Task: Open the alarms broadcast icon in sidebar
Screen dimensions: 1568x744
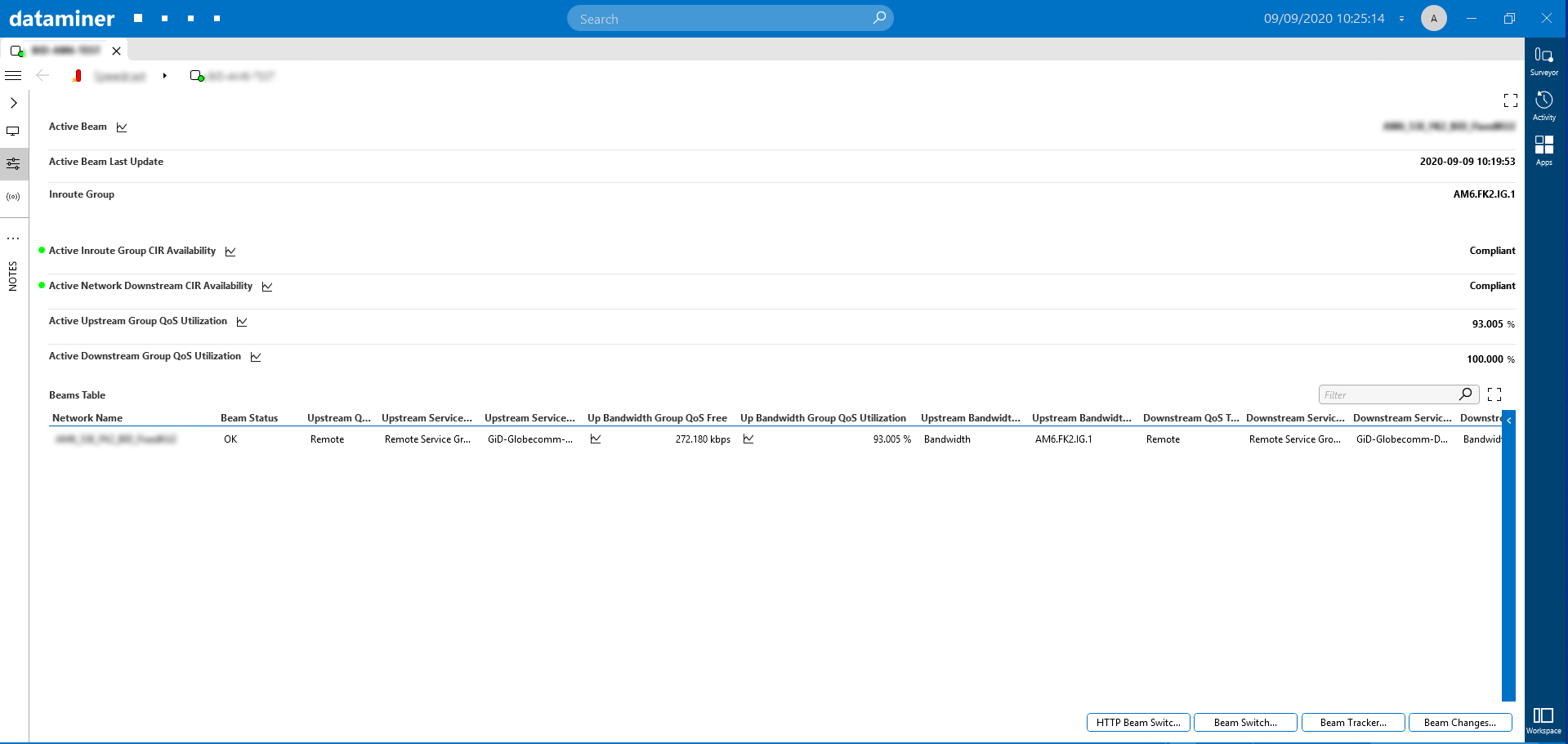Action: coord(13,197)
